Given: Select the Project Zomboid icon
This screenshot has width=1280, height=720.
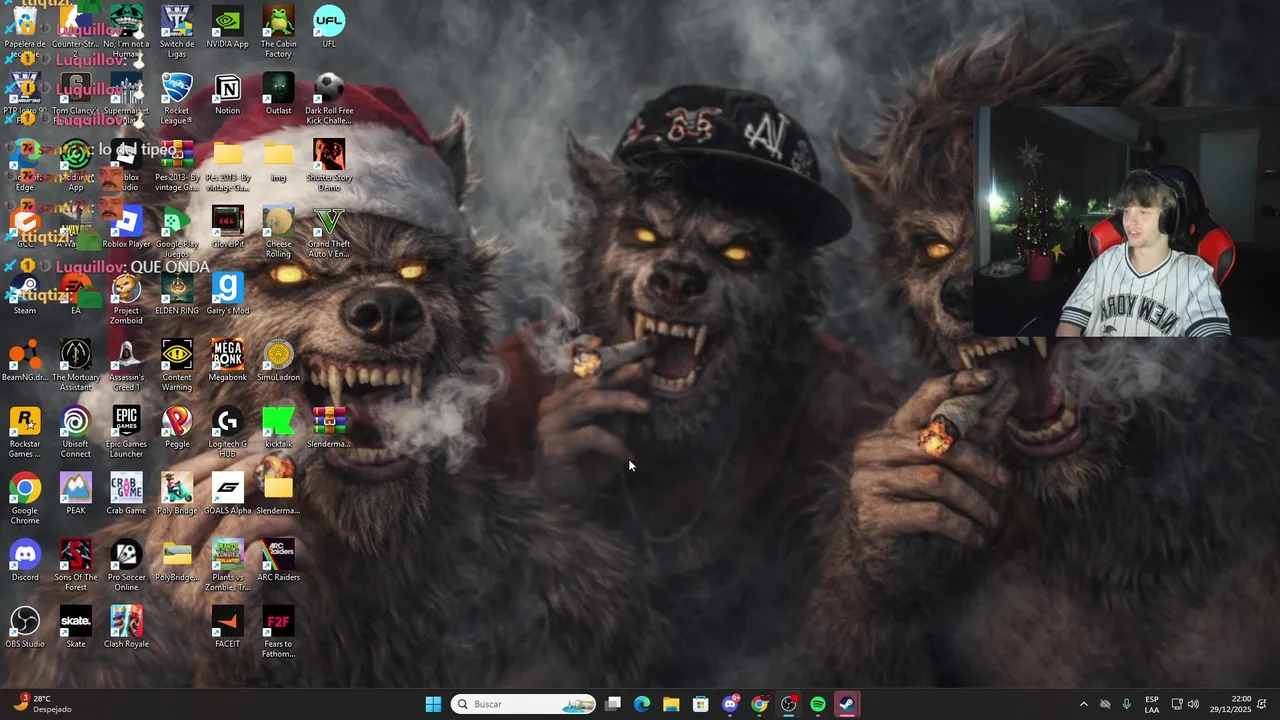Looking at the screenshot, I should click(x=126, y=299).
